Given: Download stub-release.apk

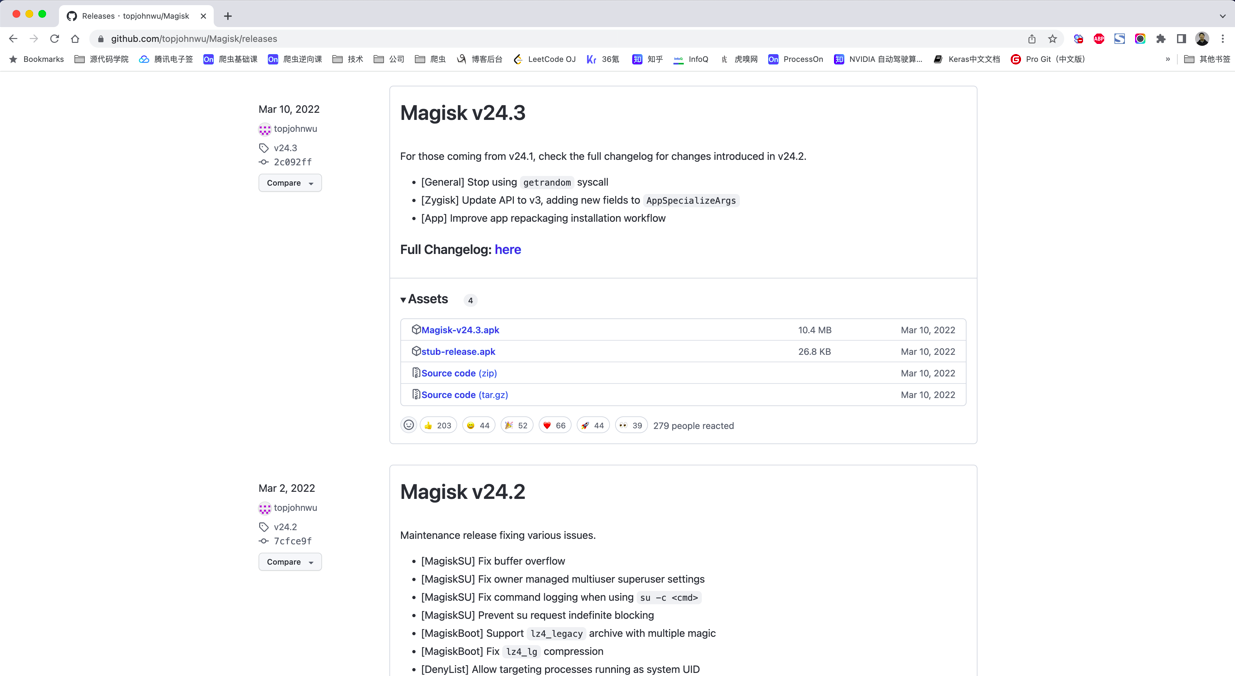Looking at the screenshot, I should [458, 352].
